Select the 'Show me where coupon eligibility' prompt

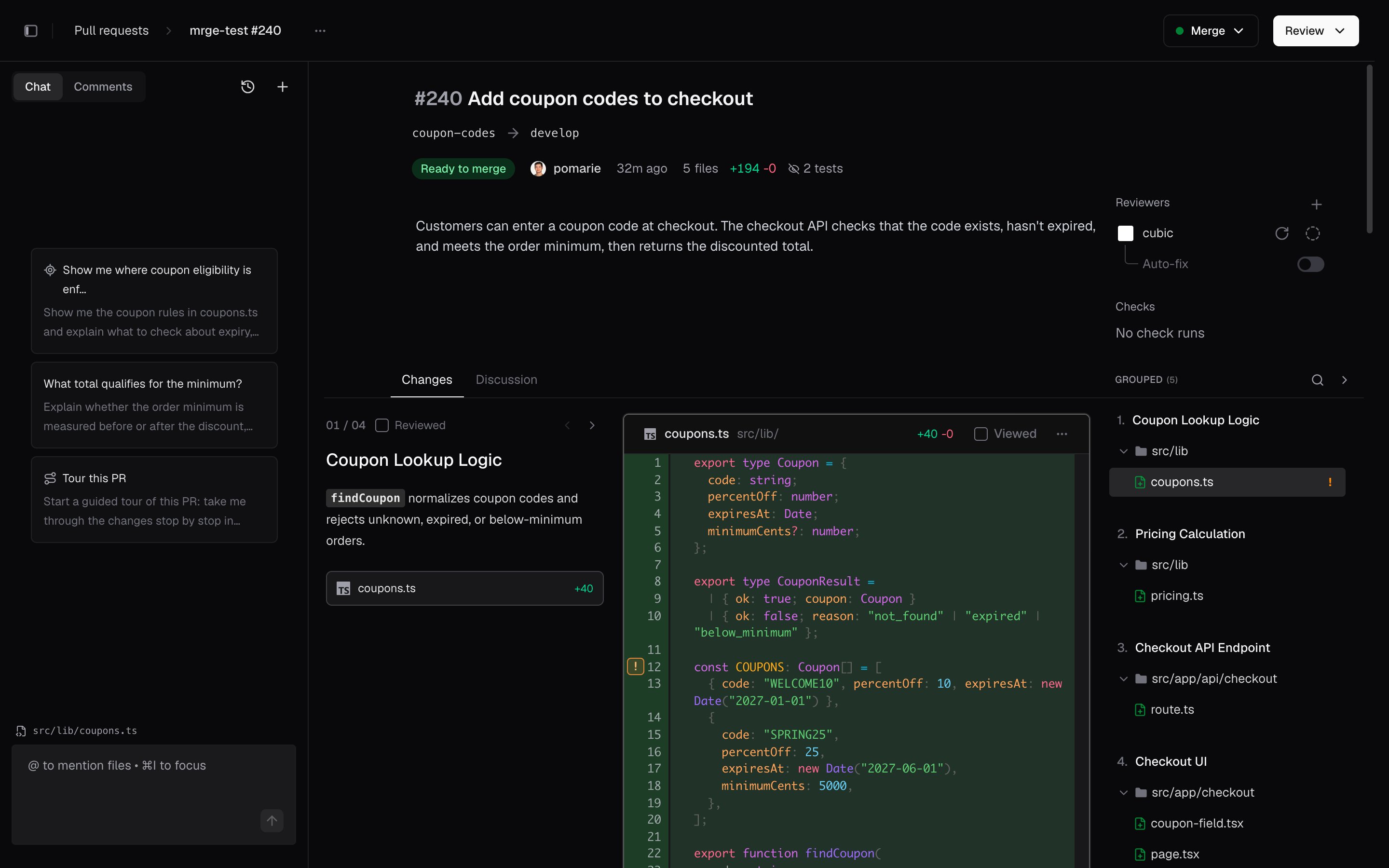click(154, 301)
